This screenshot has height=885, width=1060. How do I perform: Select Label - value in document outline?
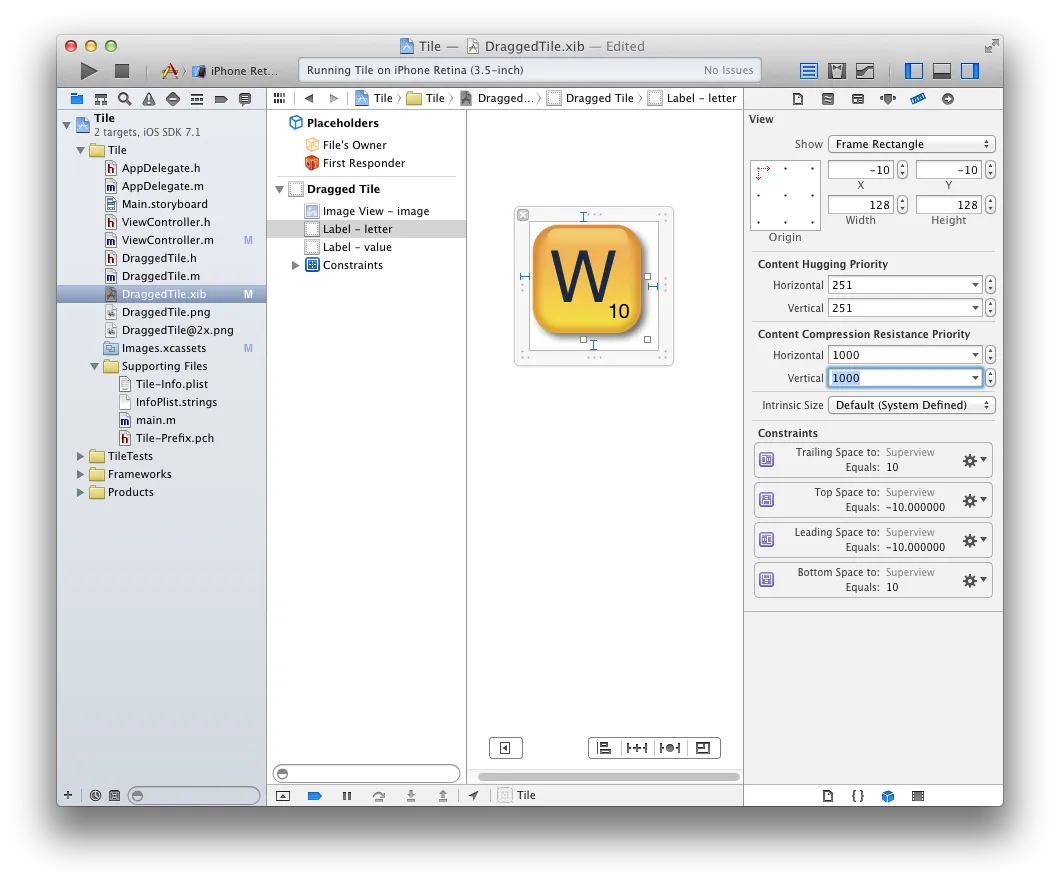click(x=357, y=247)
